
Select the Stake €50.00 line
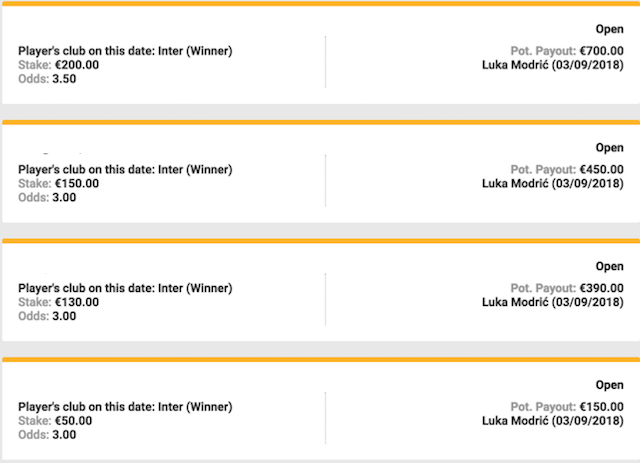click(x=55, y=421)
